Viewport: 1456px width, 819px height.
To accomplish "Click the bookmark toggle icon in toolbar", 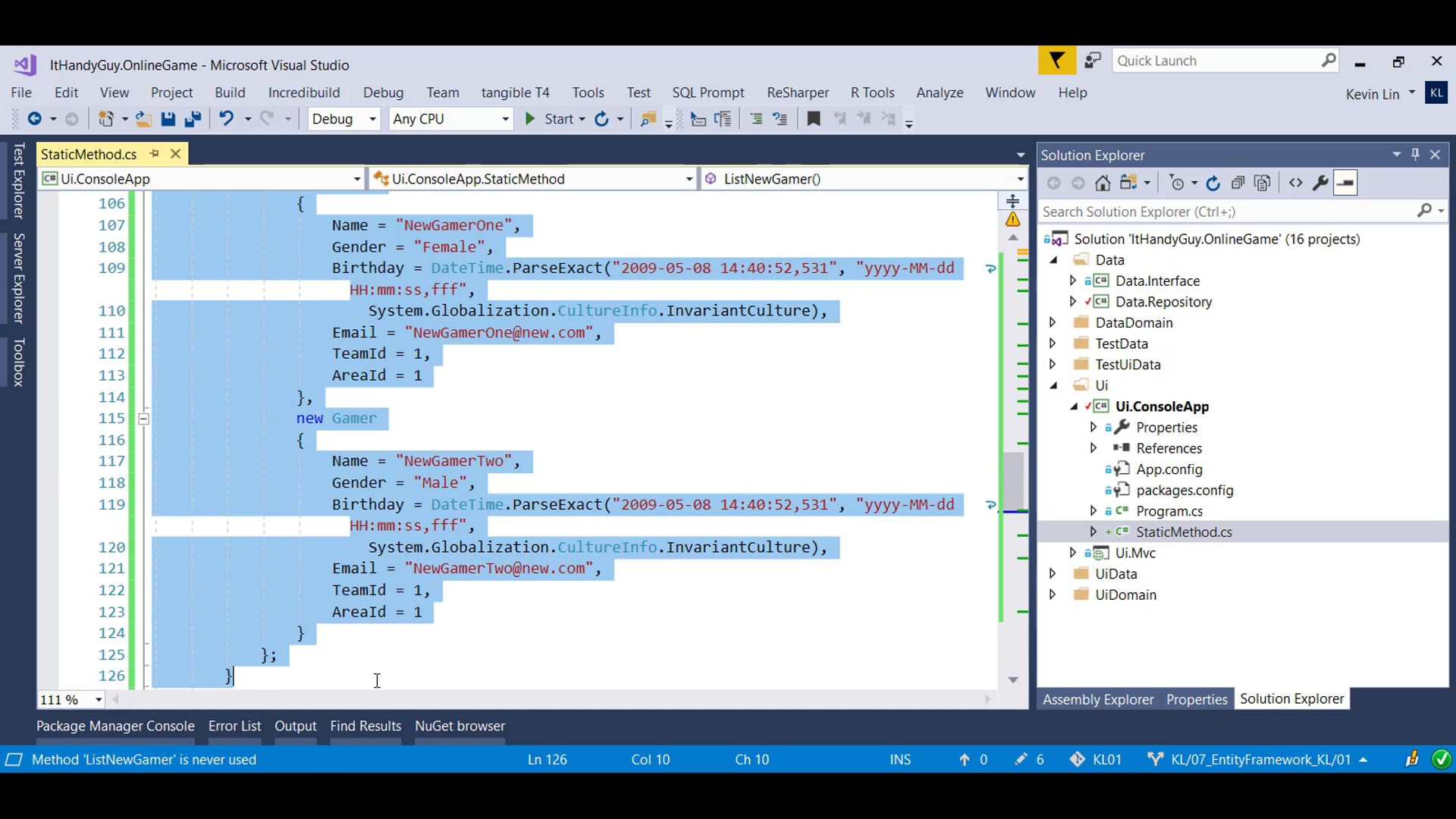I will [814, 119].
